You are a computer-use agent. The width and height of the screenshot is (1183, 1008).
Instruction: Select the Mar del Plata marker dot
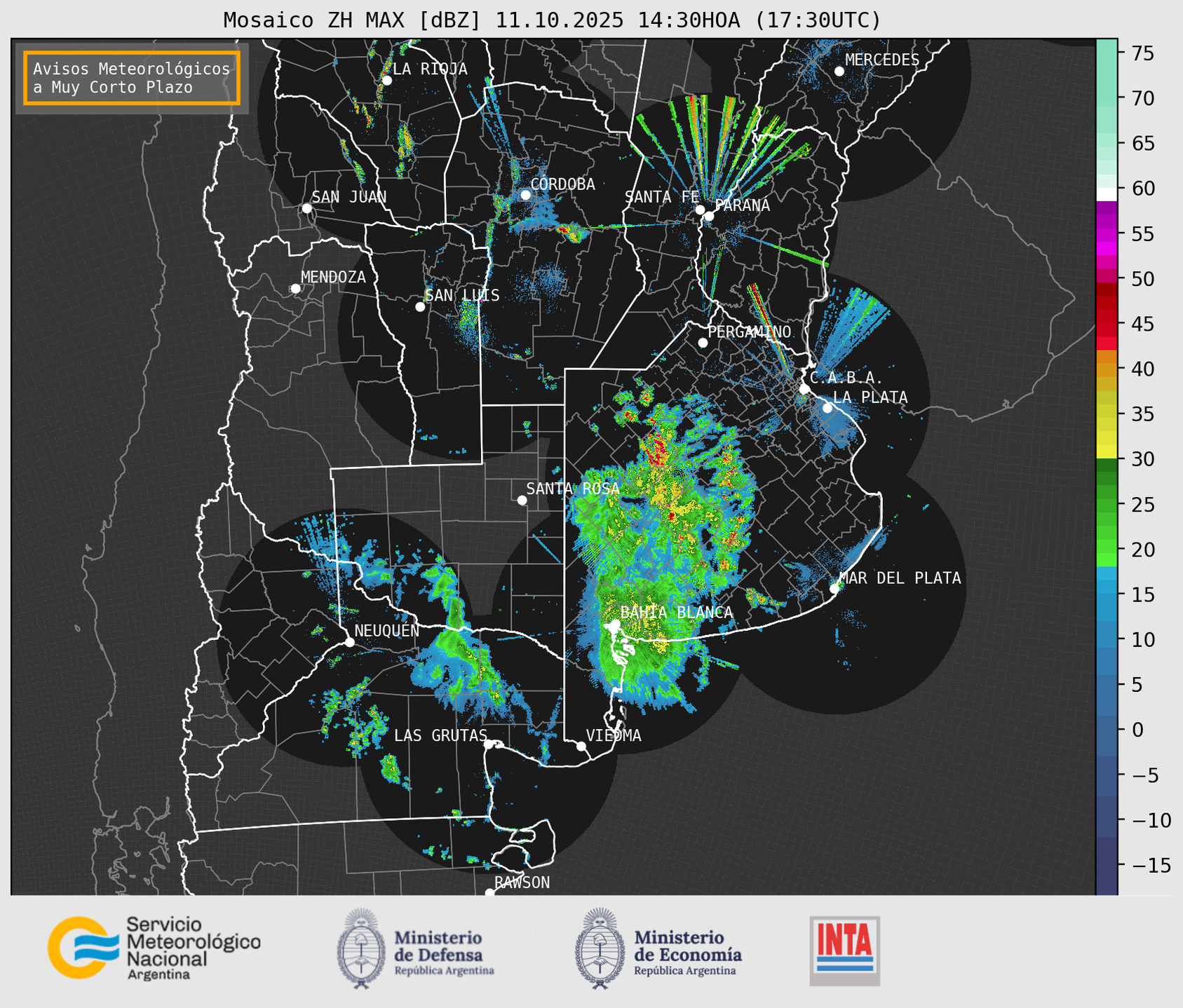834,588
